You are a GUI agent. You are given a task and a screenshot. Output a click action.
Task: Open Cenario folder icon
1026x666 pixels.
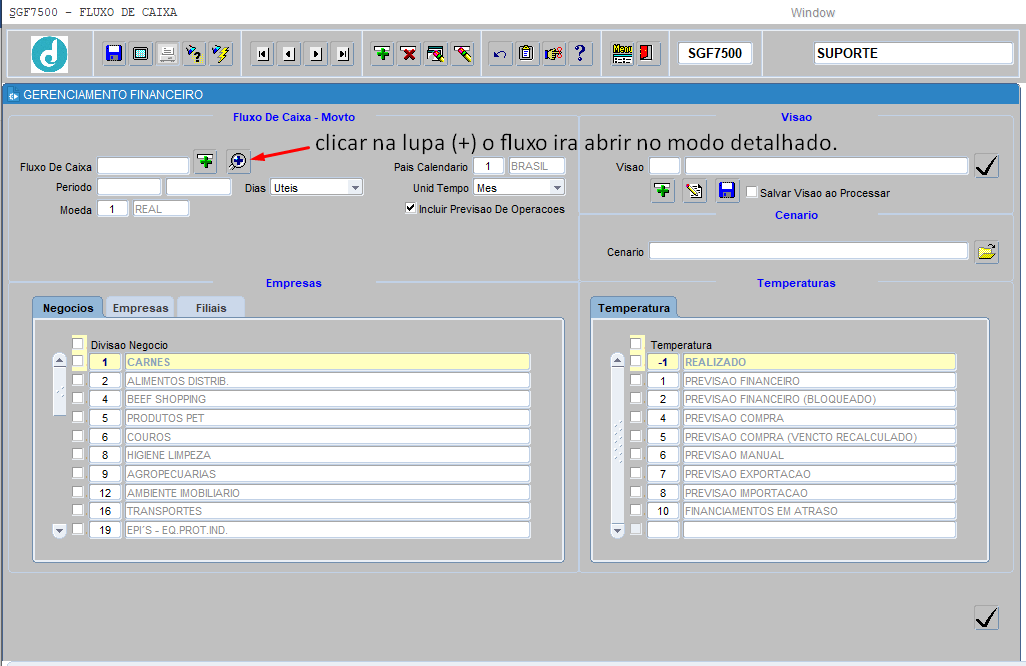tap(987, 252)
